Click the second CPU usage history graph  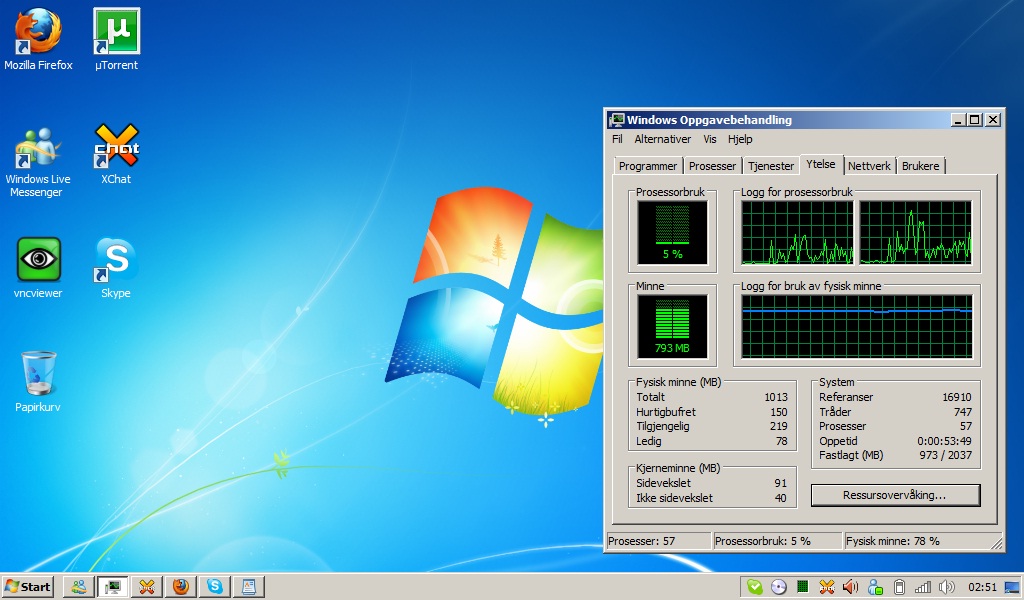[x=915, y=232]
